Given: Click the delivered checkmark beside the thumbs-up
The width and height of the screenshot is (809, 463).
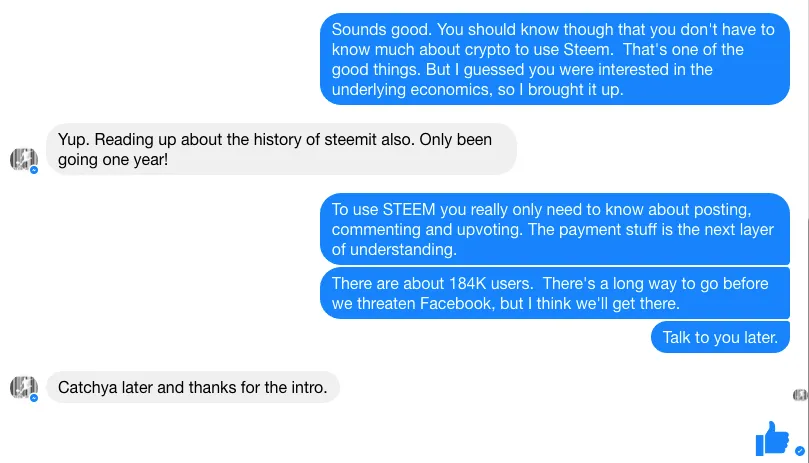Looking at the screenshot, I should [x=800, y=451].
